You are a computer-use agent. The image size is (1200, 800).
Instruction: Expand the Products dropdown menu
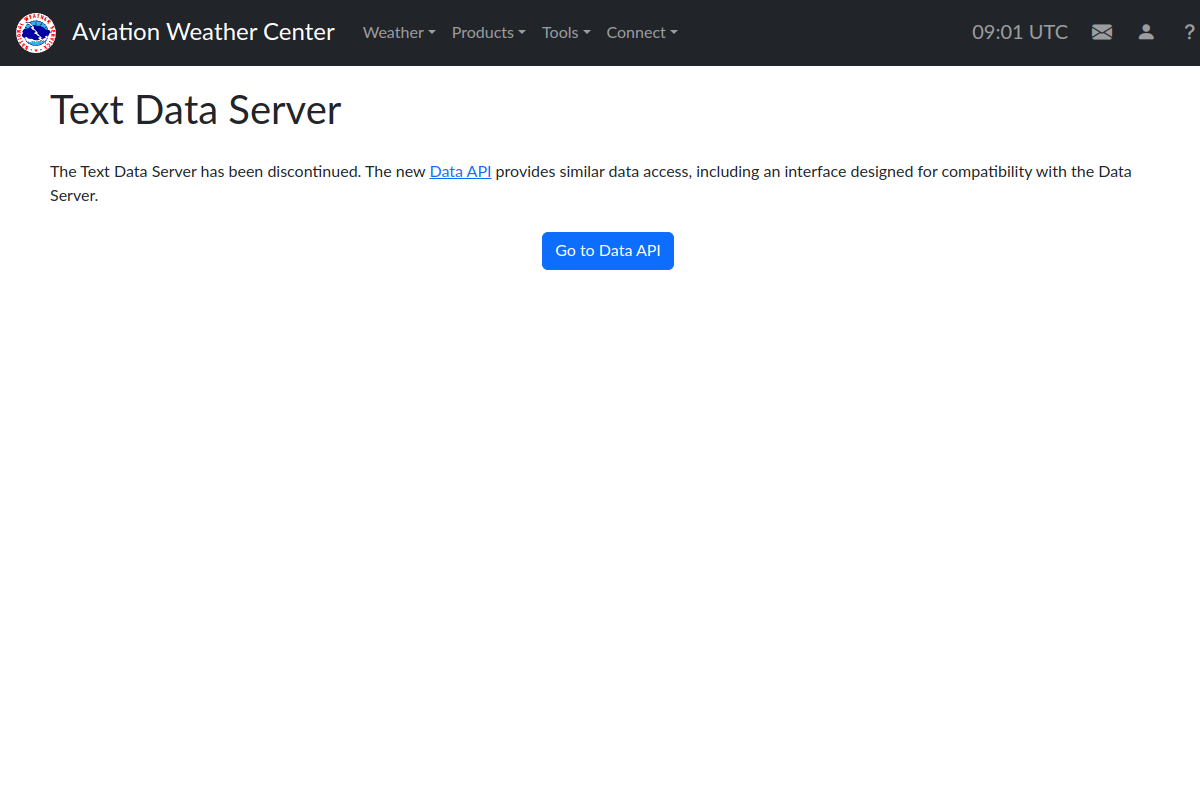point(488,32)
